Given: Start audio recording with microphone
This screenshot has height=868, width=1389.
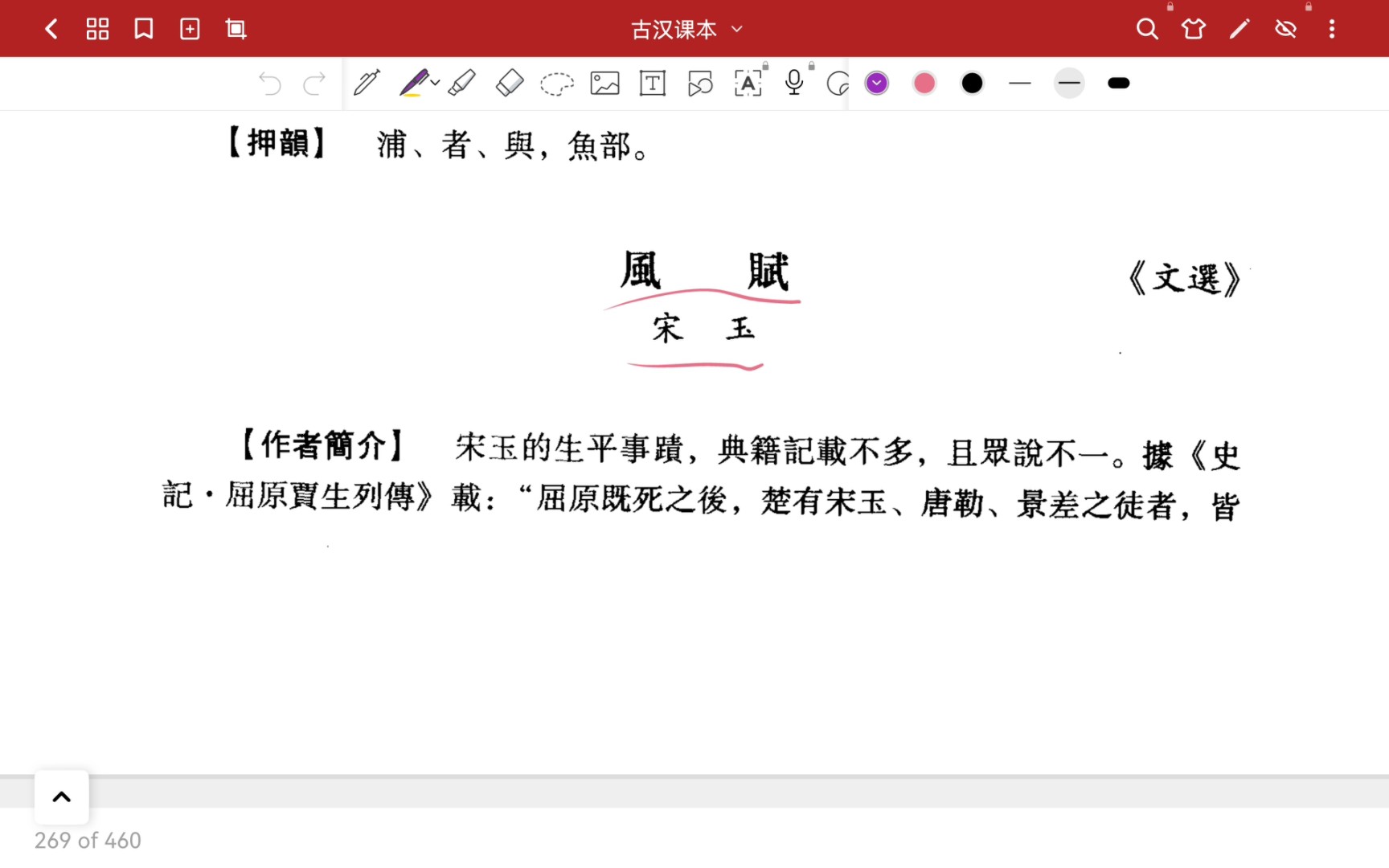Looking at the screenshot, I should tap(794, 84).
